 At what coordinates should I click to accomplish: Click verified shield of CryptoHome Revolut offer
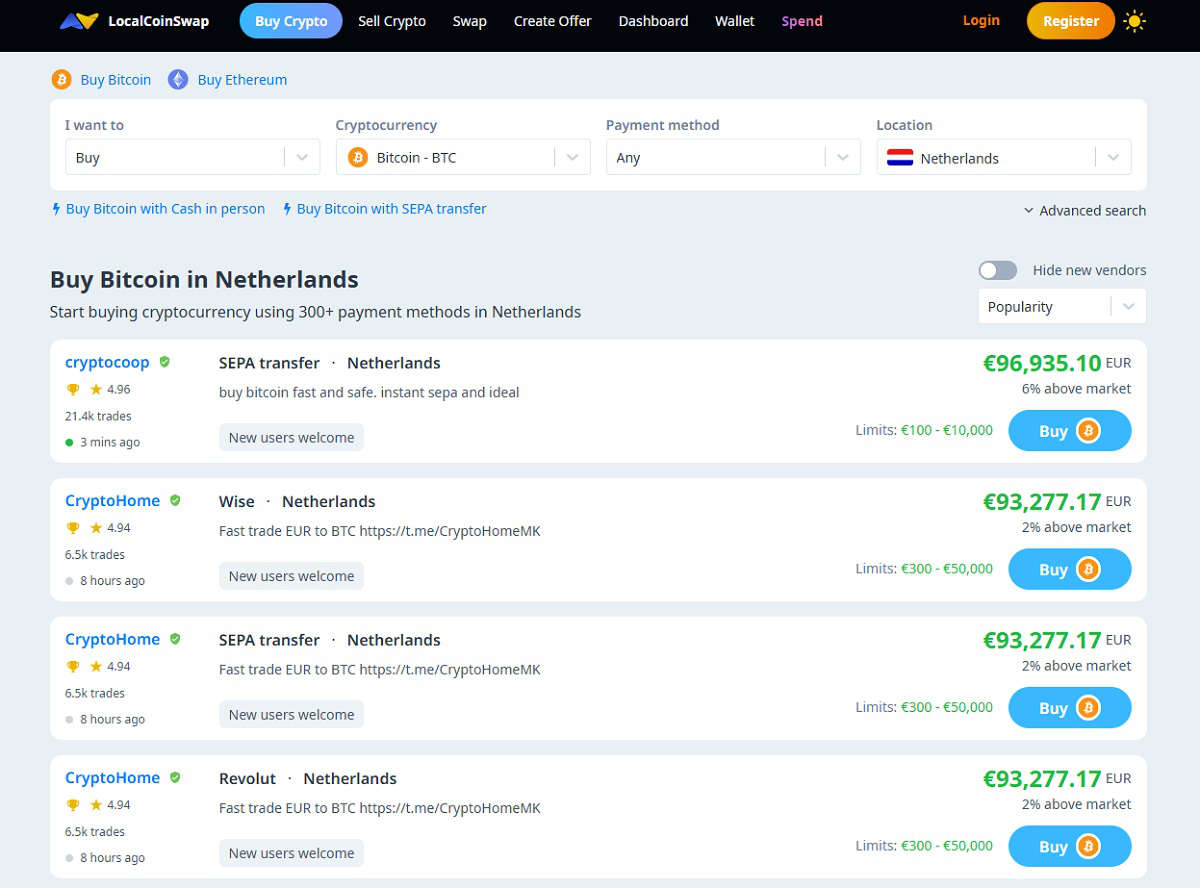click(175, 777)
